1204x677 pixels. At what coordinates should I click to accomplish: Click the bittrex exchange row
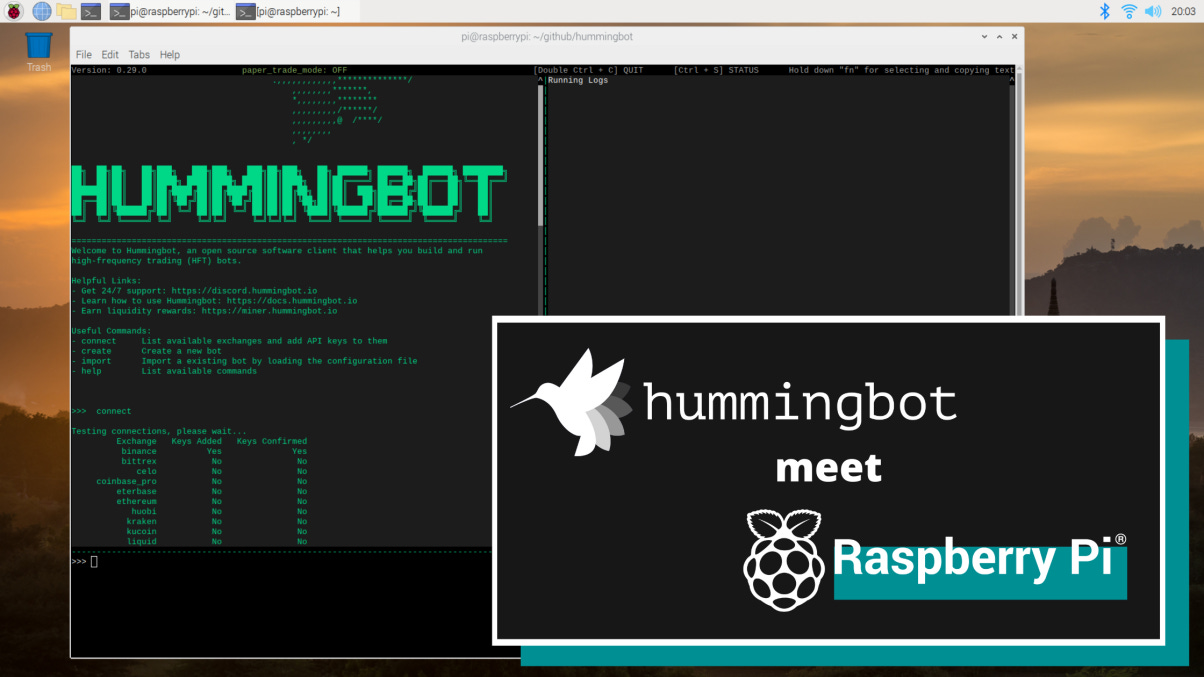pyautogui.click(x=214, y=462)
